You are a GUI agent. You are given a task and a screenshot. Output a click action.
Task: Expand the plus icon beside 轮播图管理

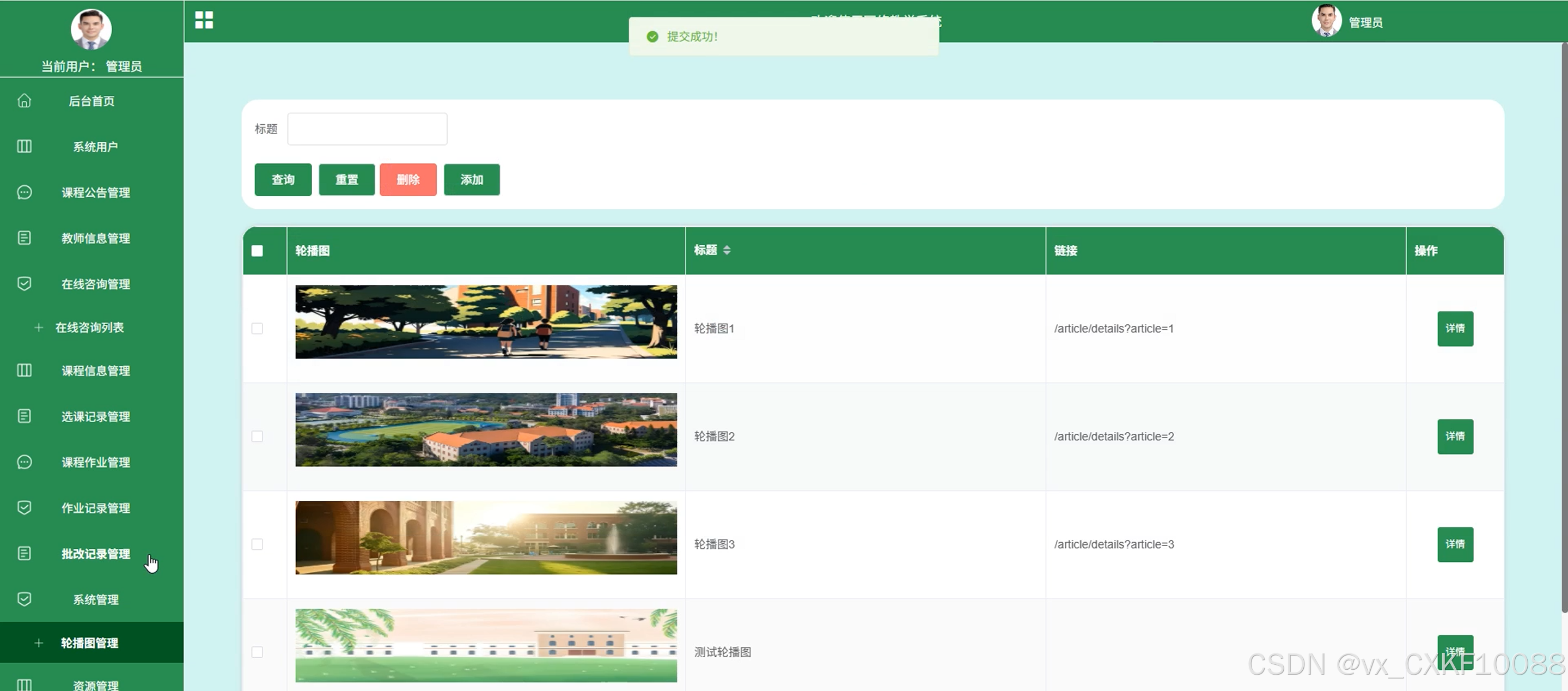(x=39, y=643)
